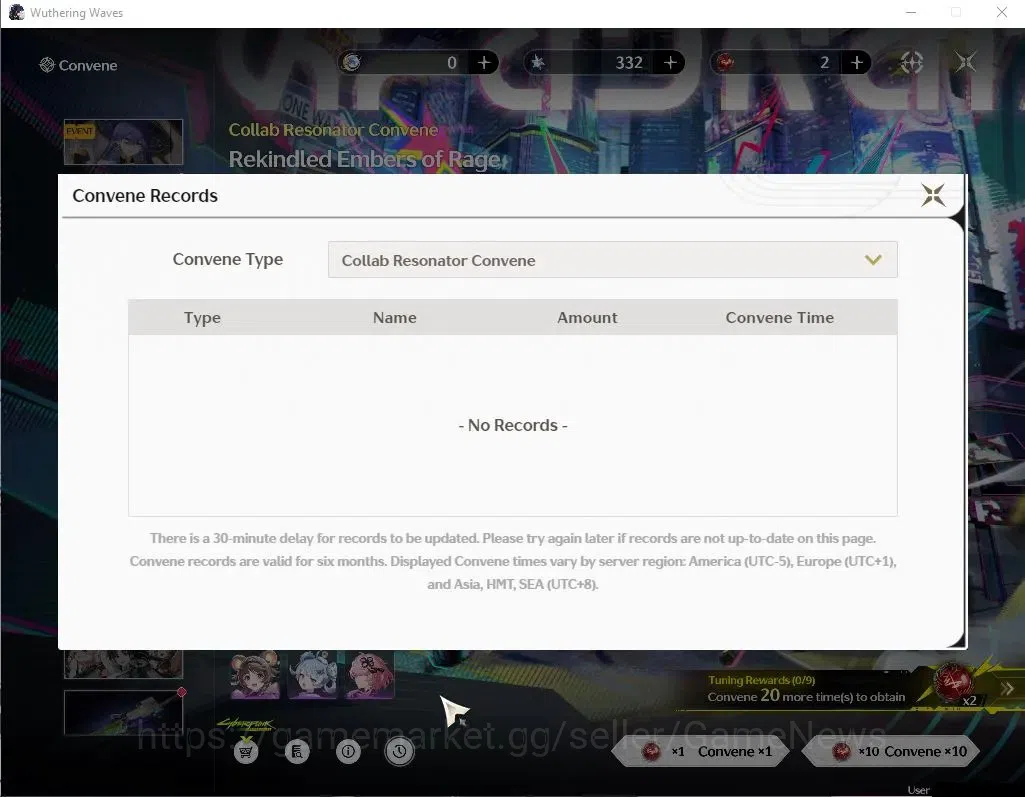Screen dimensions: 1025x797
Task: Minimize the Wuthering Waves window
Action: [911, 12]
